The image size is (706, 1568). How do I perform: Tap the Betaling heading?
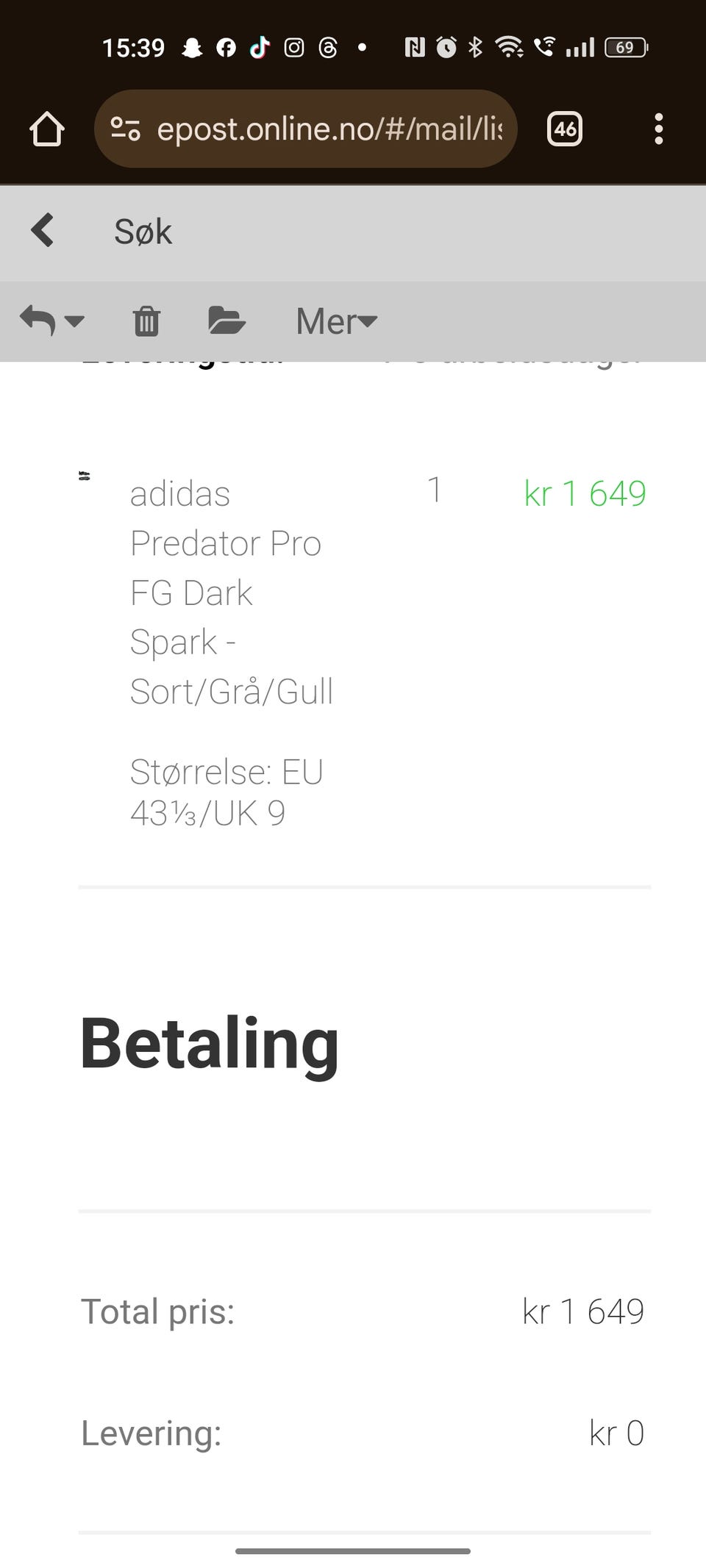point(210,1042)
